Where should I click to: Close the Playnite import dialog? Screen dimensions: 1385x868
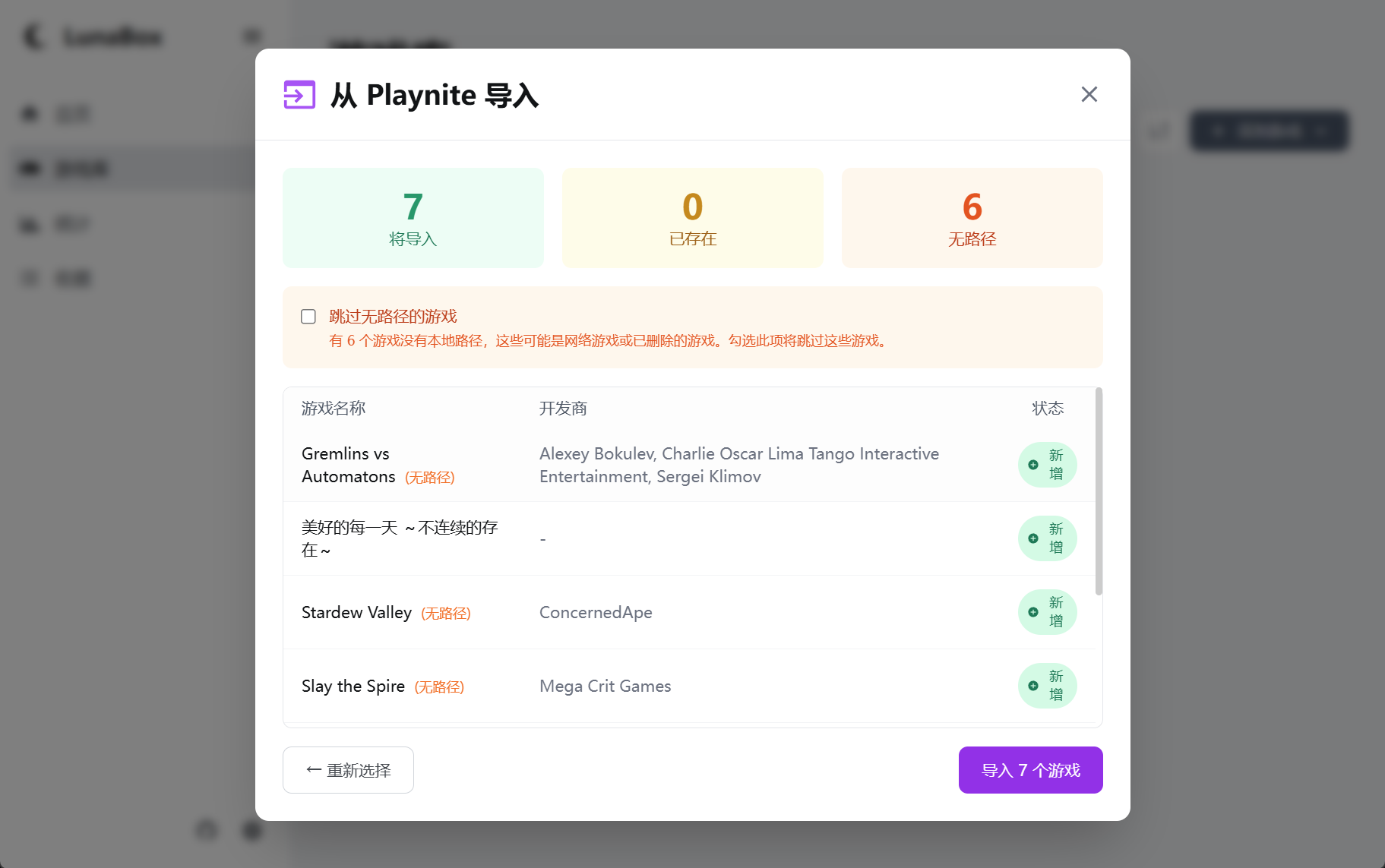1089,94
